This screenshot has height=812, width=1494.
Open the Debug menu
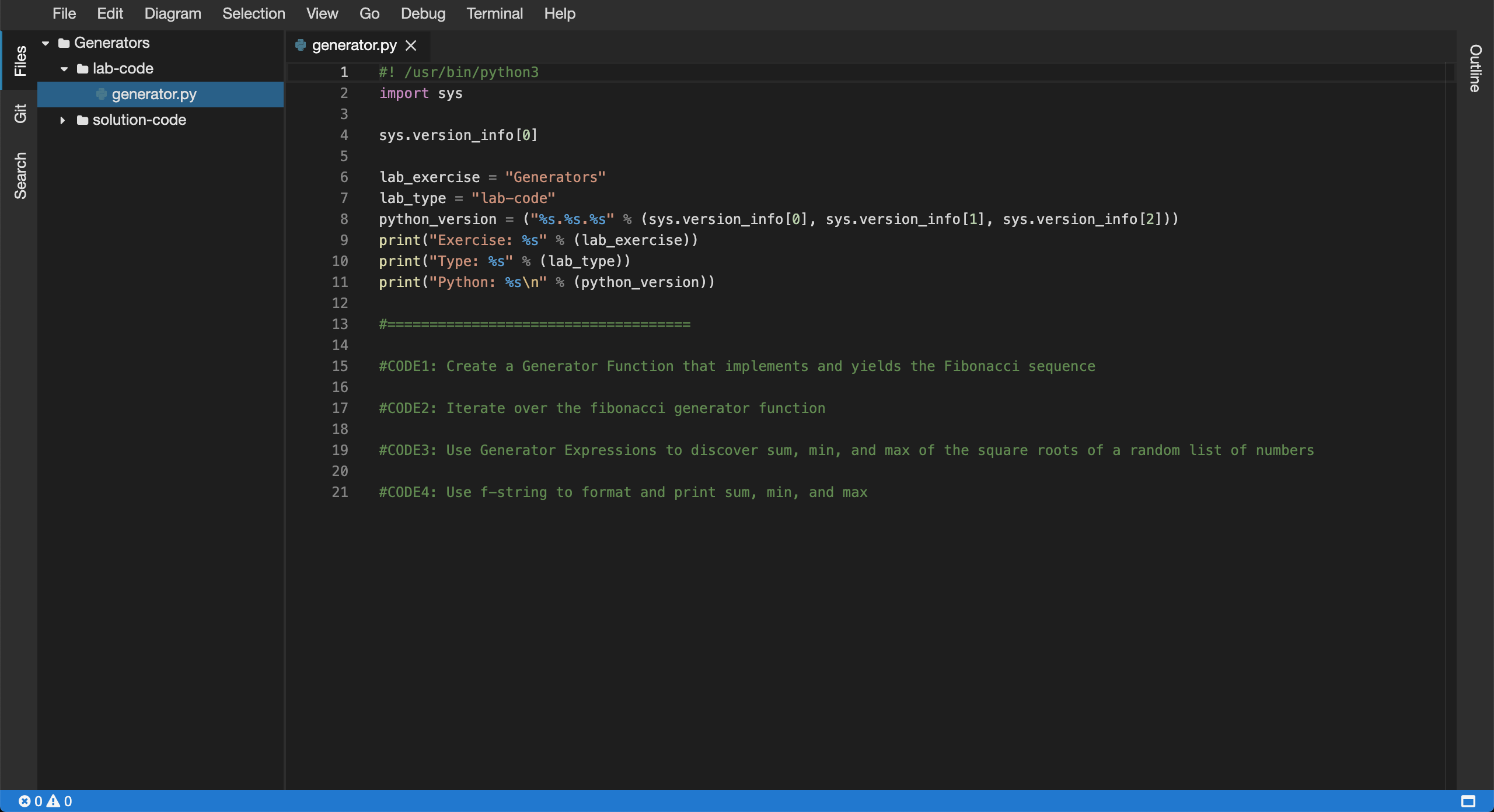[x=423, y=13]
